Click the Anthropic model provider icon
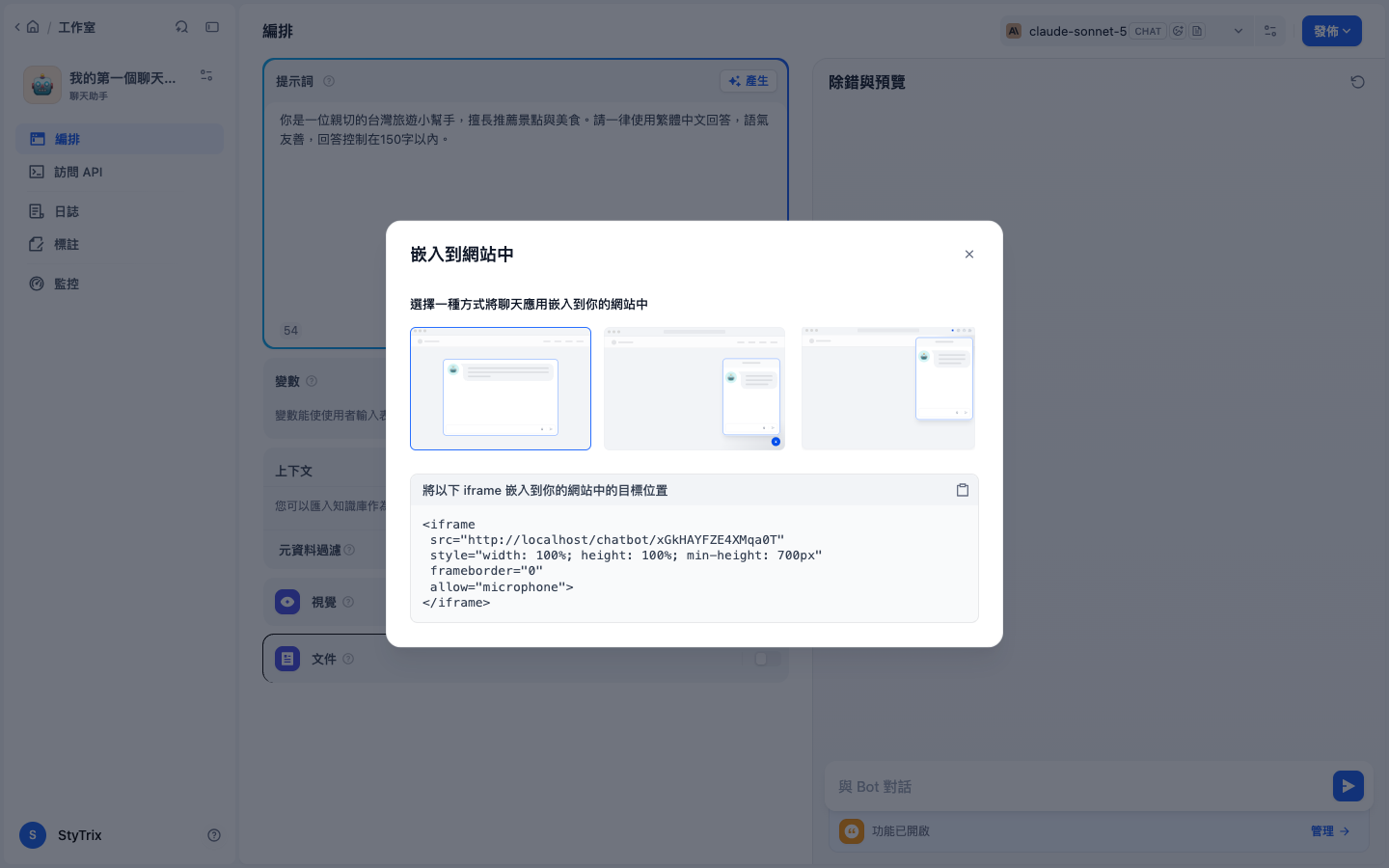 point(1014,31)
